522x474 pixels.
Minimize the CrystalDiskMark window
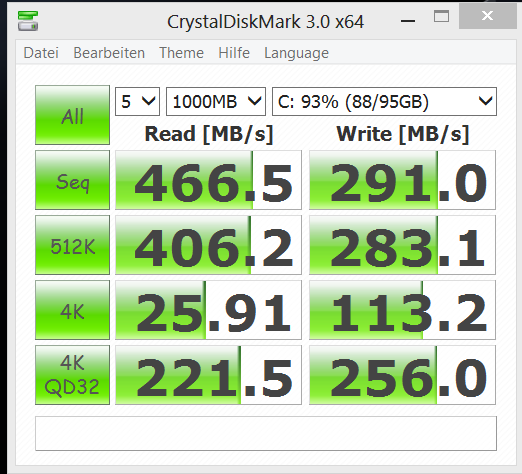(408, 21)
